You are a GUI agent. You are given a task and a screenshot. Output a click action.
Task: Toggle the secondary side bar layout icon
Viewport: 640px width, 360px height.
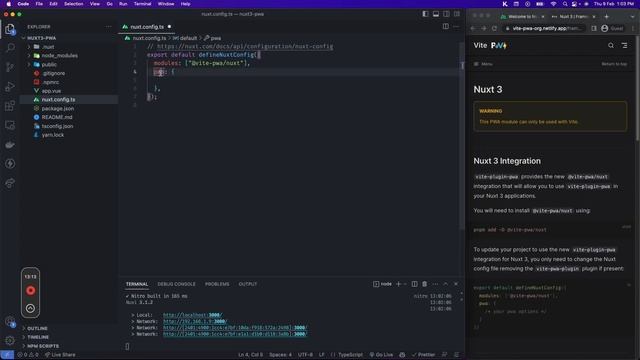click(x=447, y=14)
